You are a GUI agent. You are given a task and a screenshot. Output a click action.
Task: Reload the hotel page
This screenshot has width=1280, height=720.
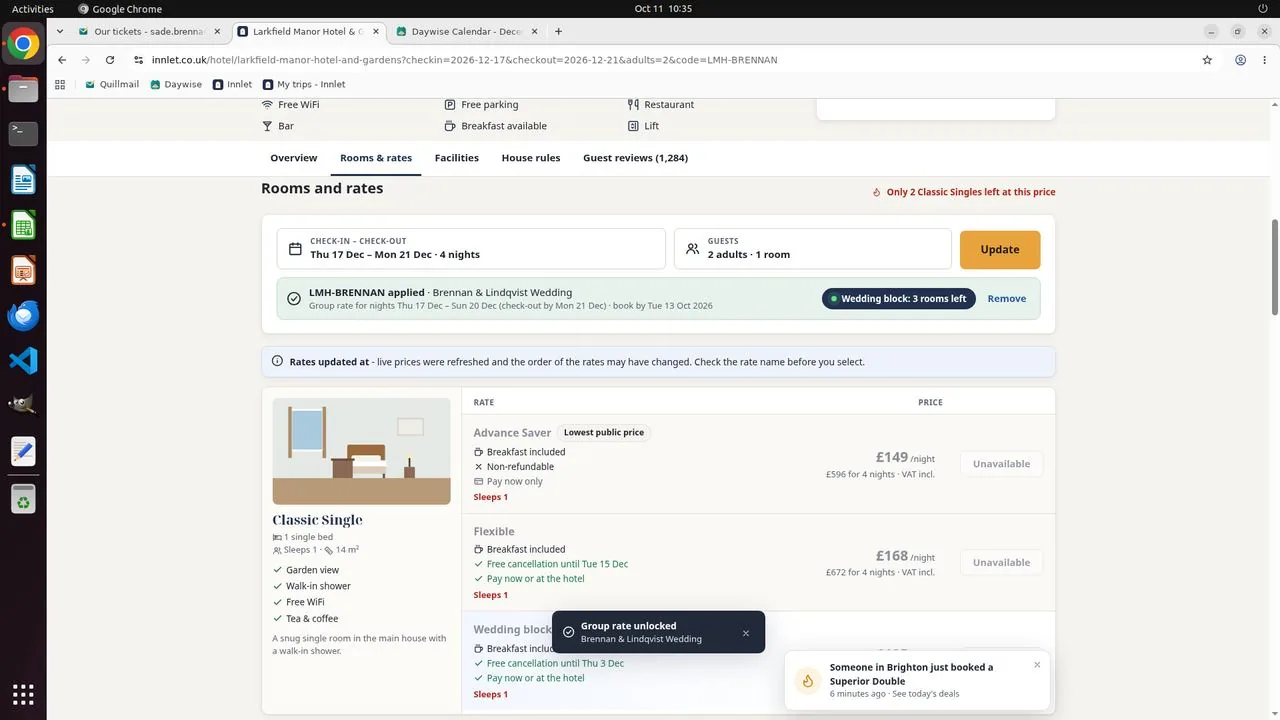coord(110,60)
